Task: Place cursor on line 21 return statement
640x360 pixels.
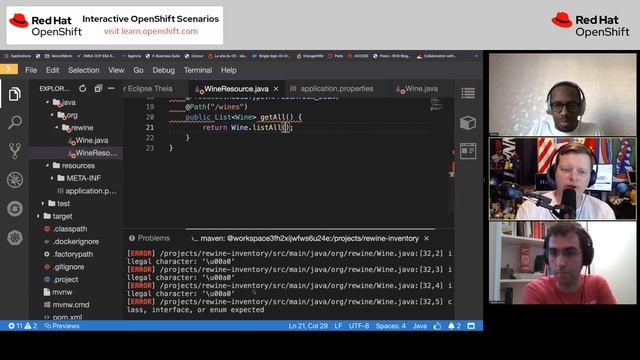Action: [248, 127]
